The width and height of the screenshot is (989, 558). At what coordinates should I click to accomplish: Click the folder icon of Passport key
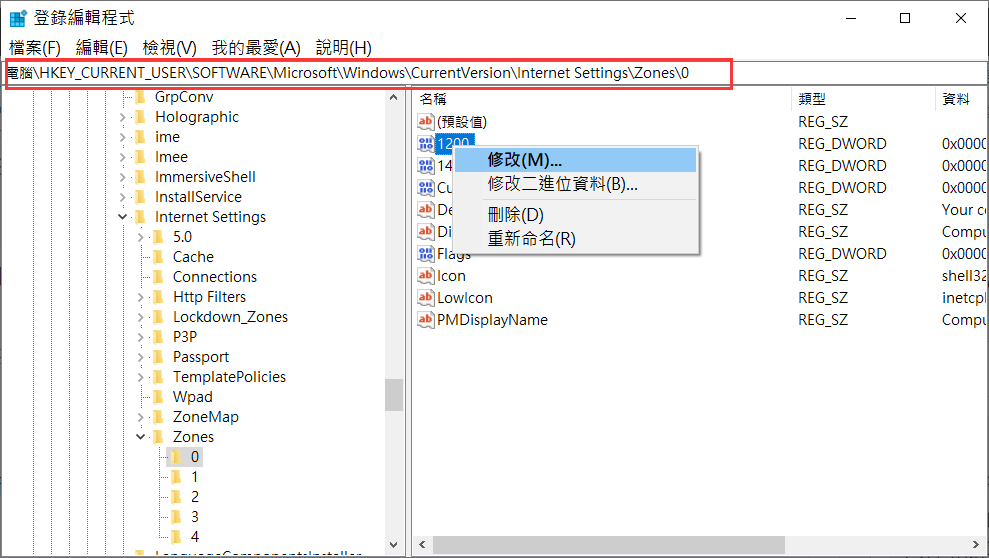pos(159,357)
